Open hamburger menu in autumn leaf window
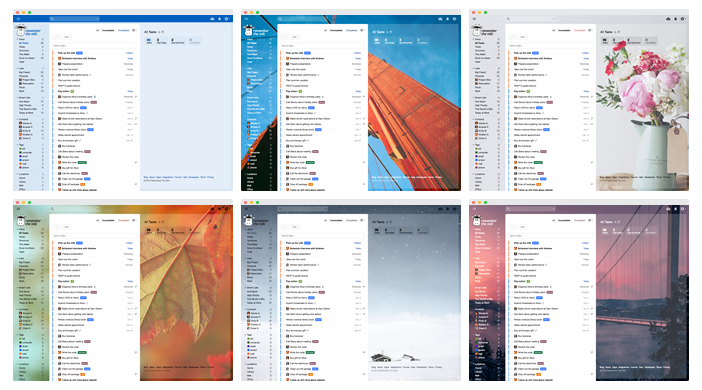This screenshot has height=390, width=702. coord(18,209)
